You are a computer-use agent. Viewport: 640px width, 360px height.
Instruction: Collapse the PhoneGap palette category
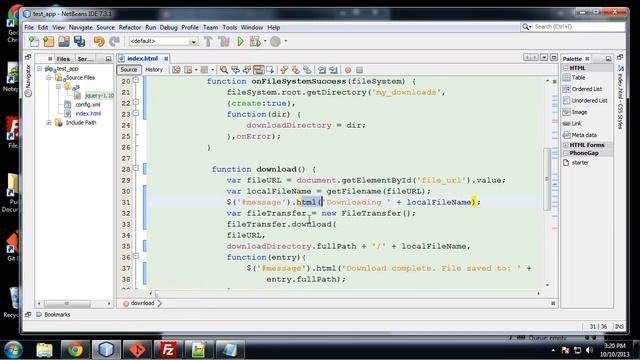tap(566, 153)
